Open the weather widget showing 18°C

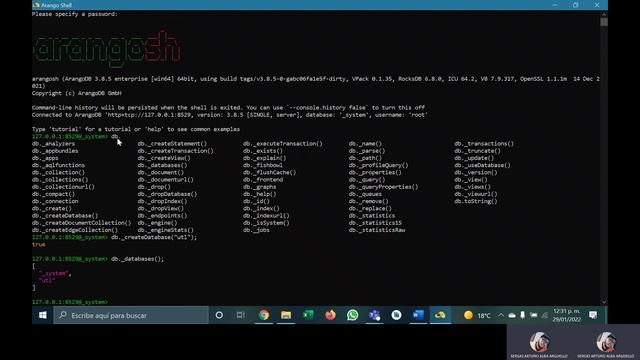click(x=477, y=315)
